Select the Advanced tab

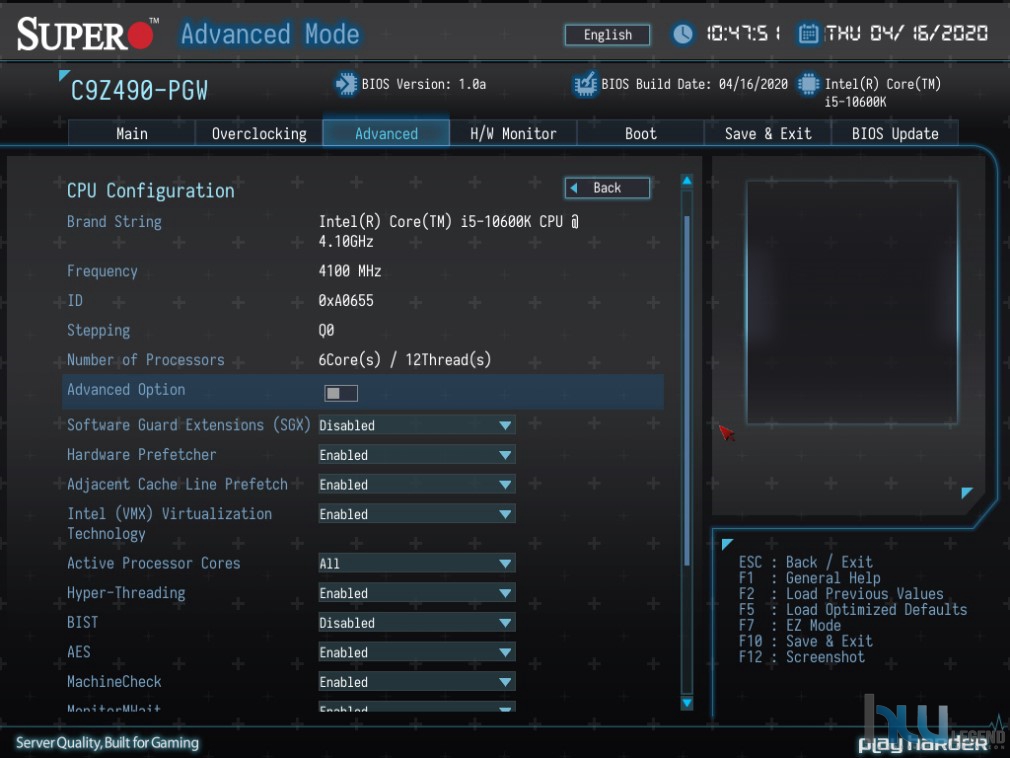point(386,133)
